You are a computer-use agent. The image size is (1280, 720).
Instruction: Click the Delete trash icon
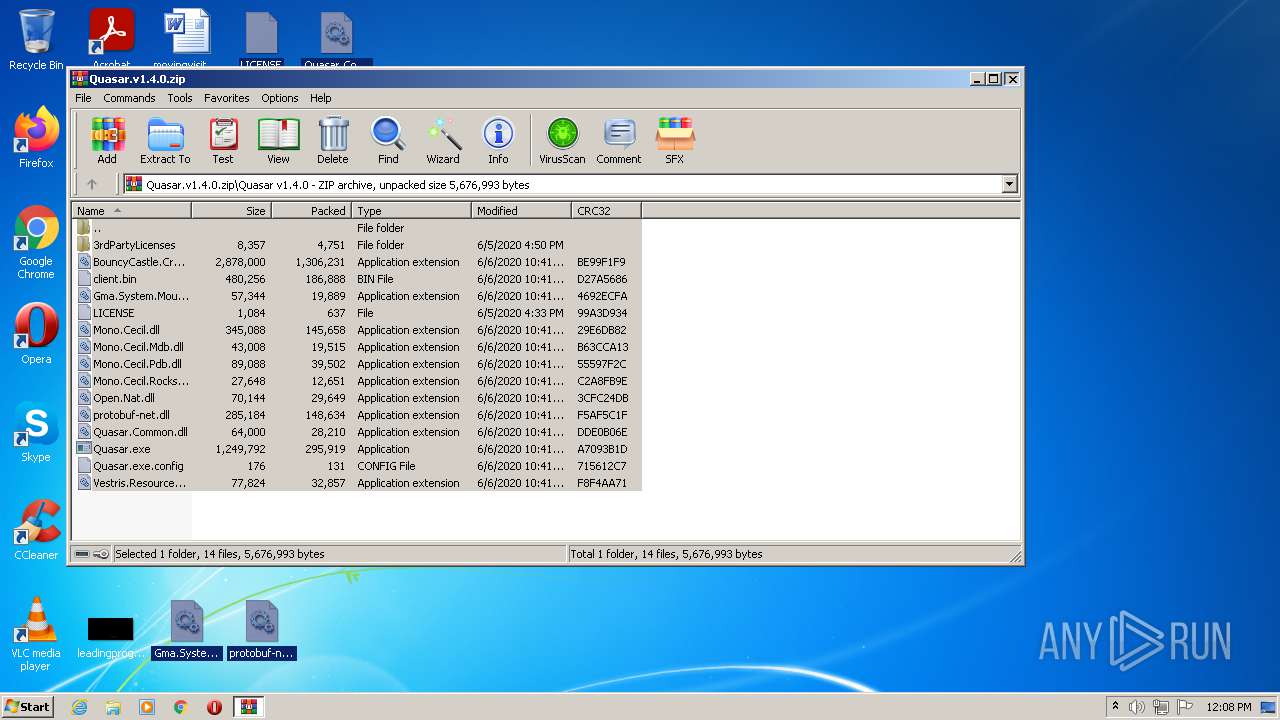coord(333,141)
